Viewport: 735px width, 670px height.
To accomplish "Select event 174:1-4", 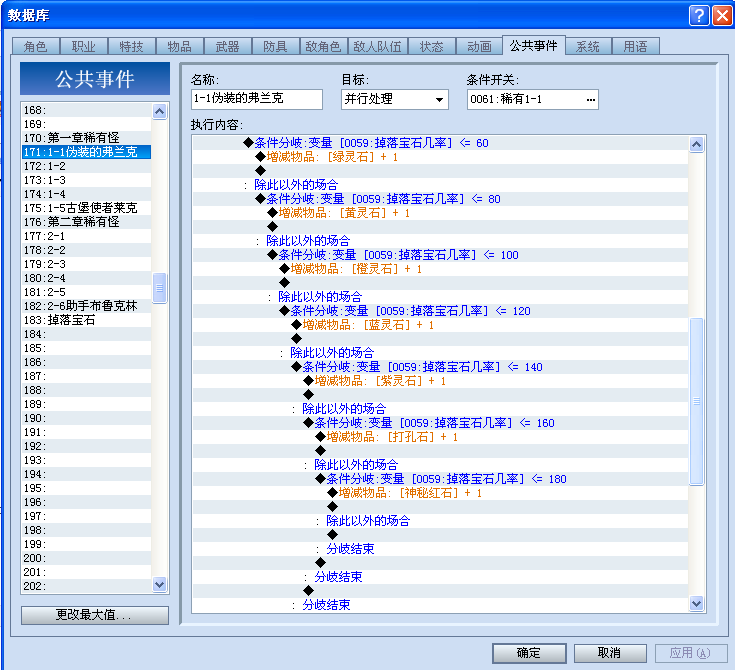I will (x=87, y=194).
